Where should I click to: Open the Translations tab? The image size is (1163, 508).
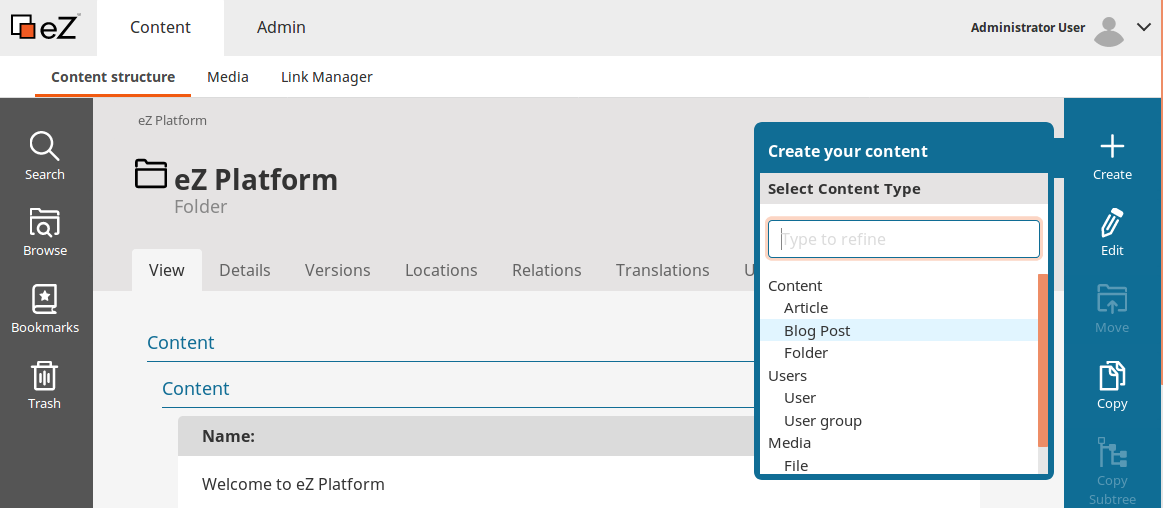(662, 270)
